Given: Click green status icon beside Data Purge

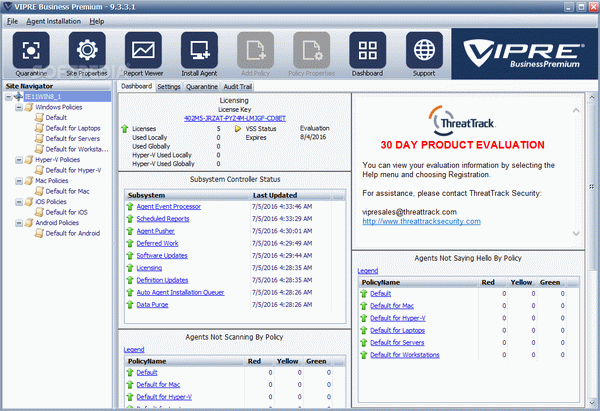Looking at the screenshot, I should click(130, 305).
